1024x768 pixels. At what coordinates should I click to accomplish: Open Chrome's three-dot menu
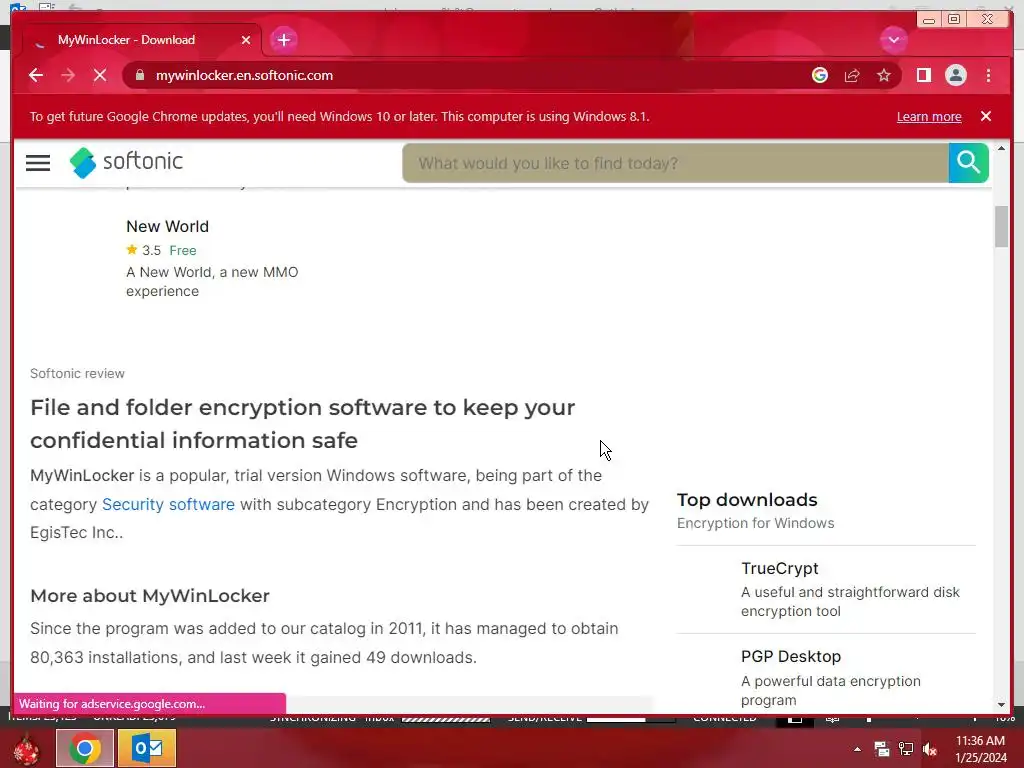coord(988,75)
